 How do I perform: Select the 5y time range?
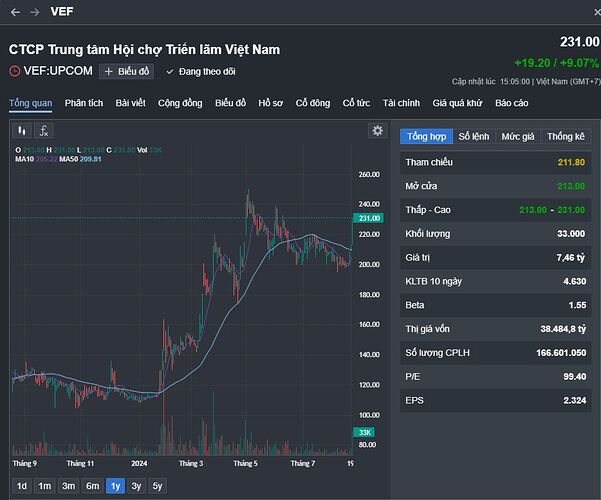pos(157,486)
